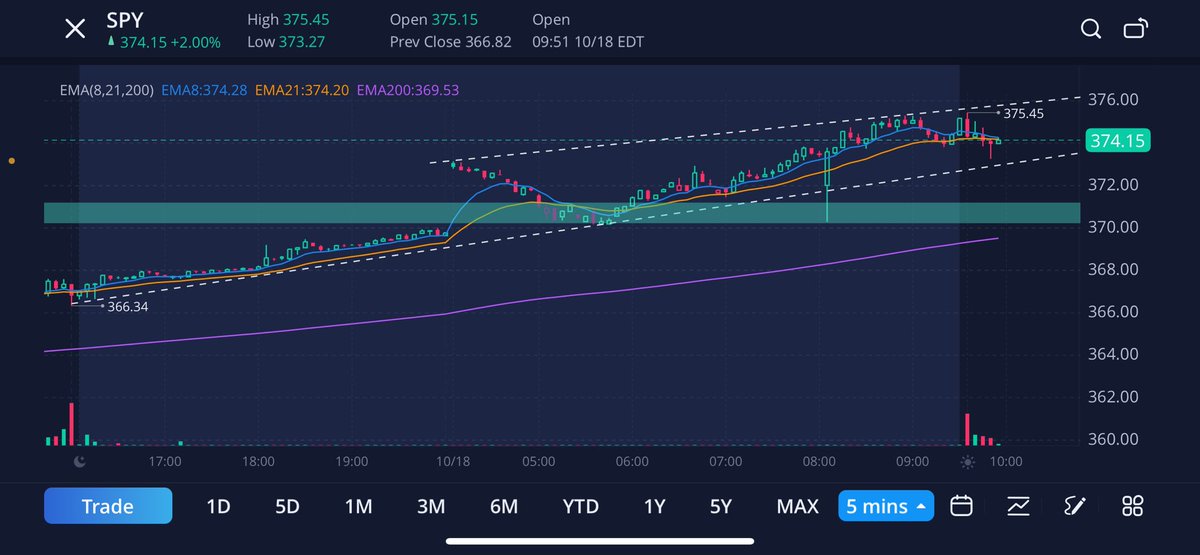Switch to the 6M range tab
Screen dimensions: 1200x555
[504, 507]
